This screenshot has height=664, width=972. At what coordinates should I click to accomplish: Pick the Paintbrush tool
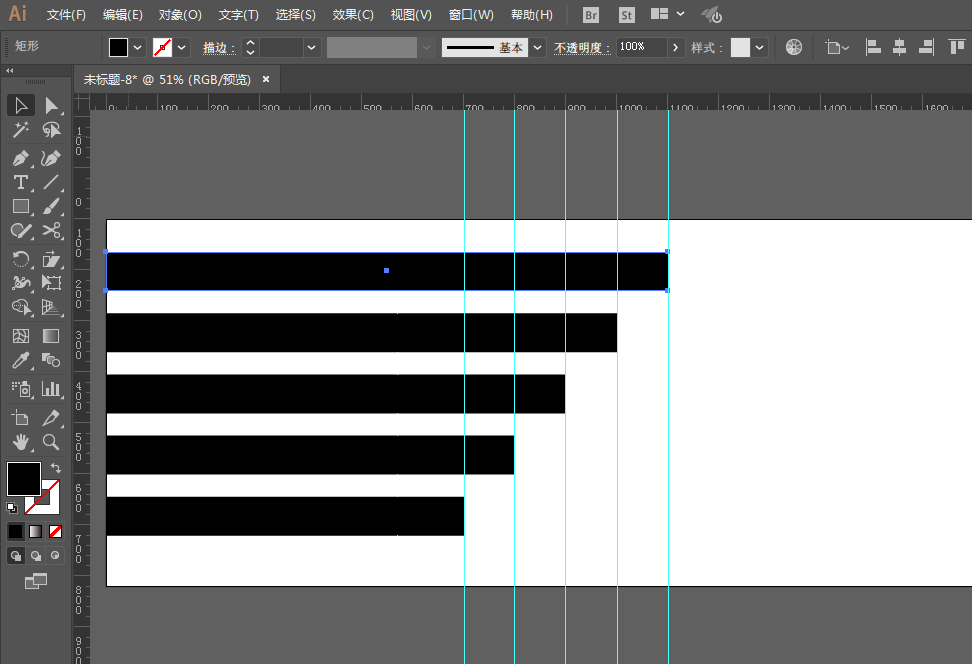[51, 206]
